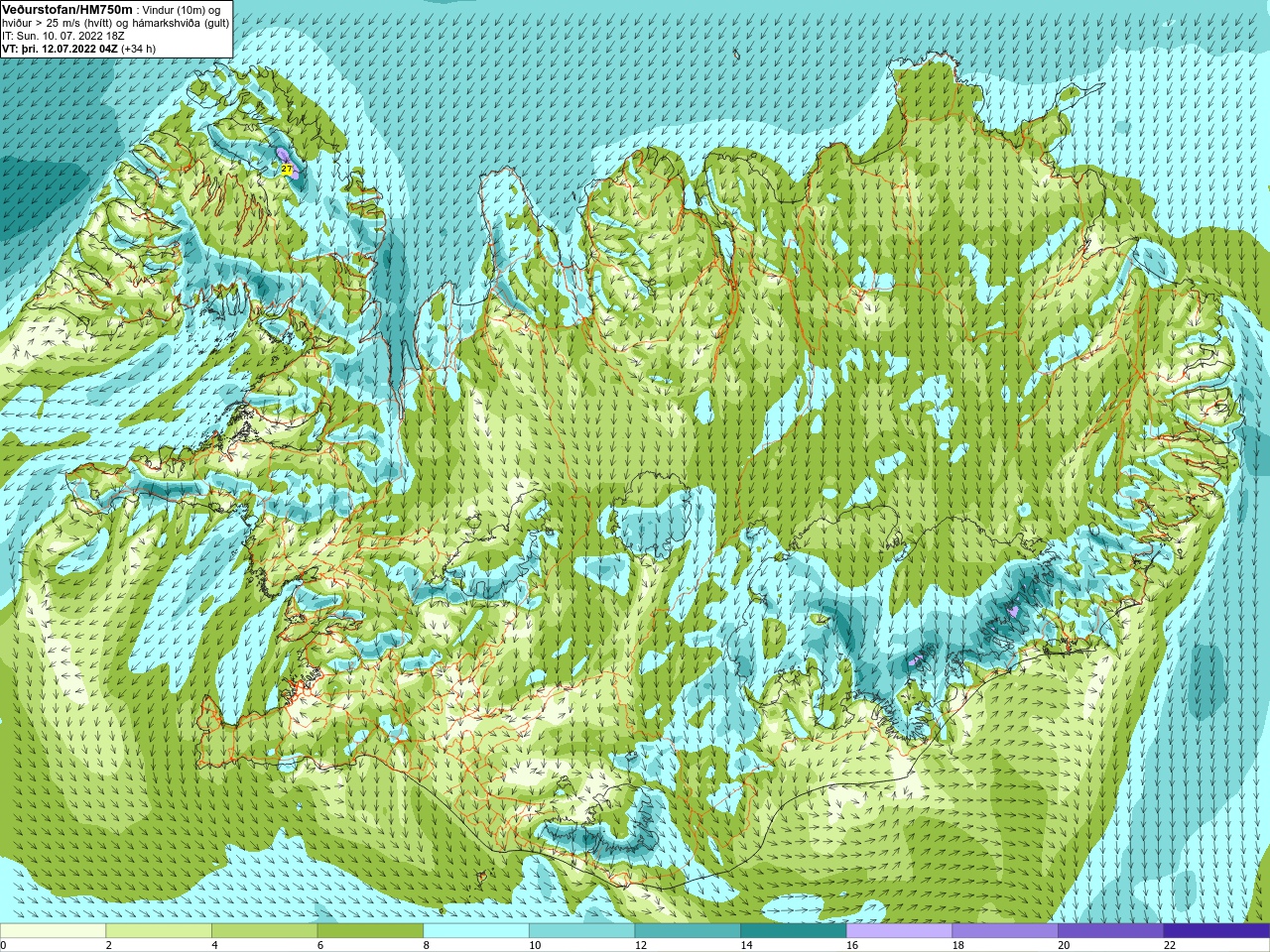Click the legend label '12'
Screen dimensions: 1270x952
(x=641, y=945)
